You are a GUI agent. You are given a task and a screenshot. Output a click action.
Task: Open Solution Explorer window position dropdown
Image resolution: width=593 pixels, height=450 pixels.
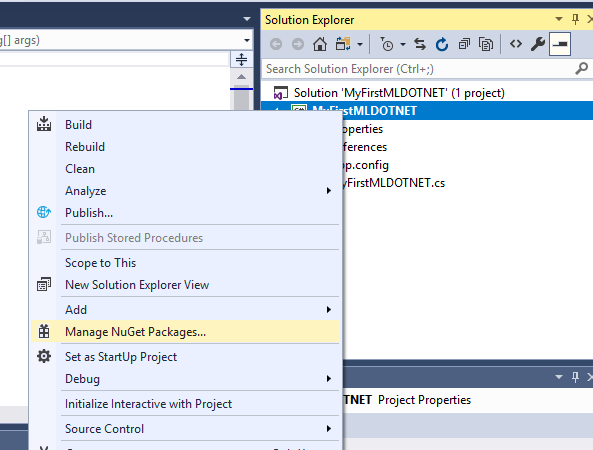click(559, 19)
